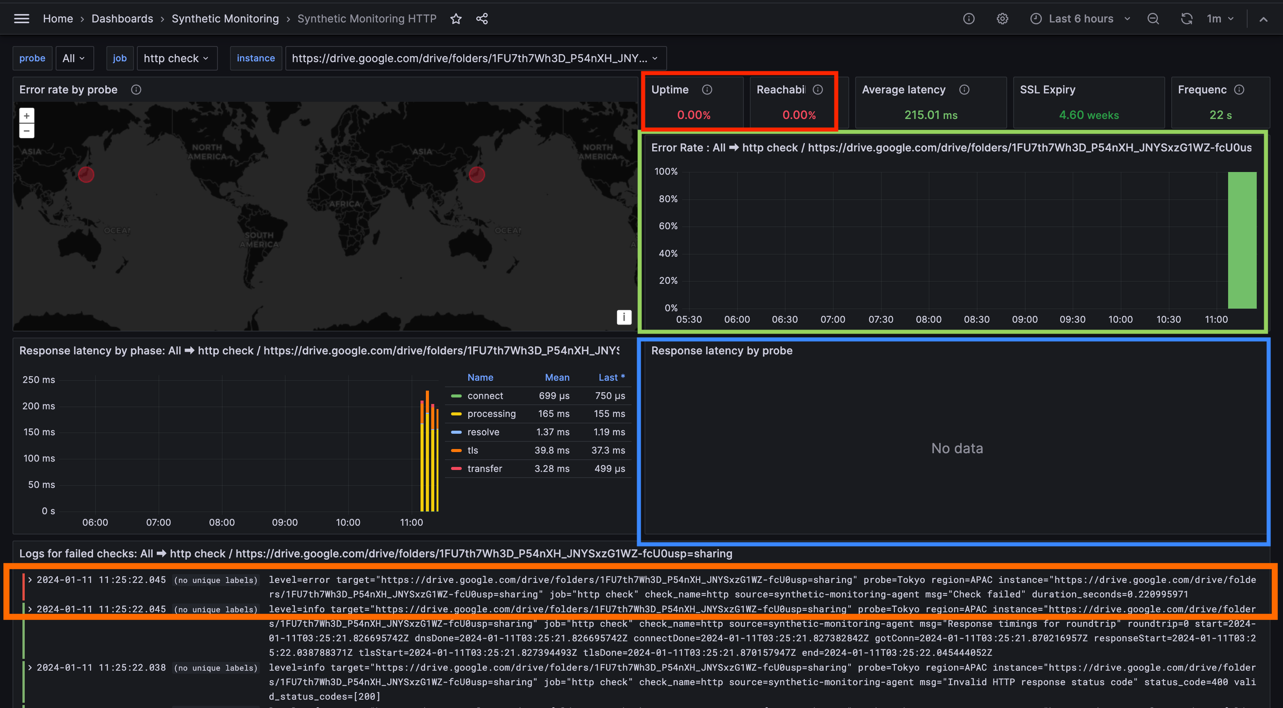Toggle connect series in legend

click(485, 396)
